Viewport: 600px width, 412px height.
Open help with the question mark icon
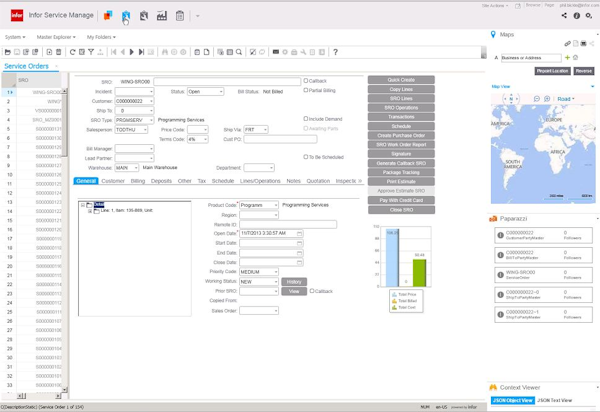335,52
